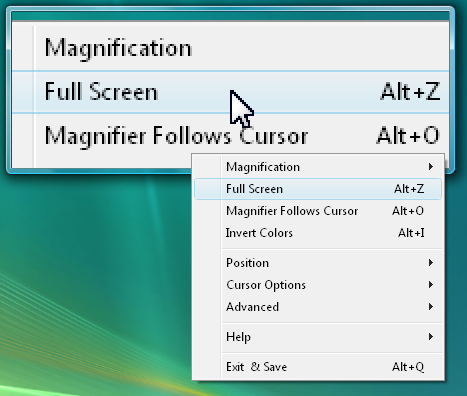This screenshot has height=396, width=467.
Task: Open the Cursor Options menu entry
Action: [x=318, y=285]
